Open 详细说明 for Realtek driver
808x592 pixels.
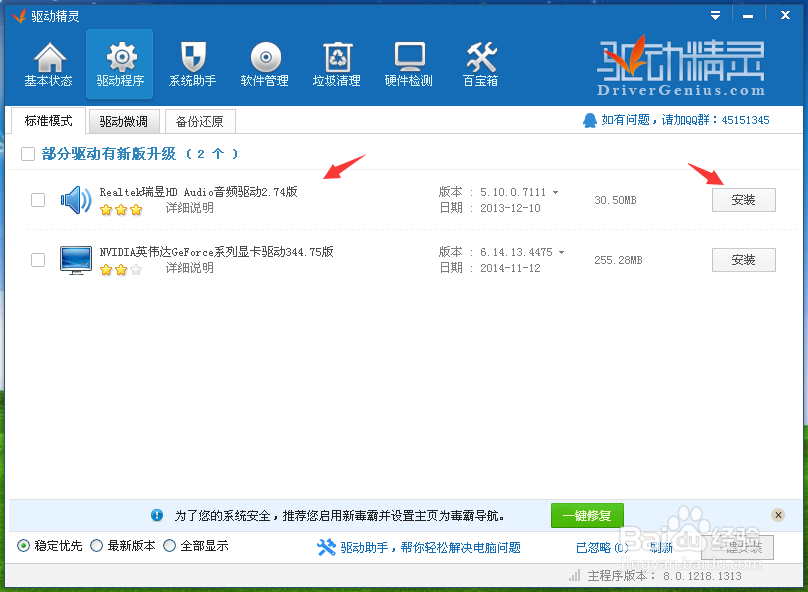(x=190, y=208)
